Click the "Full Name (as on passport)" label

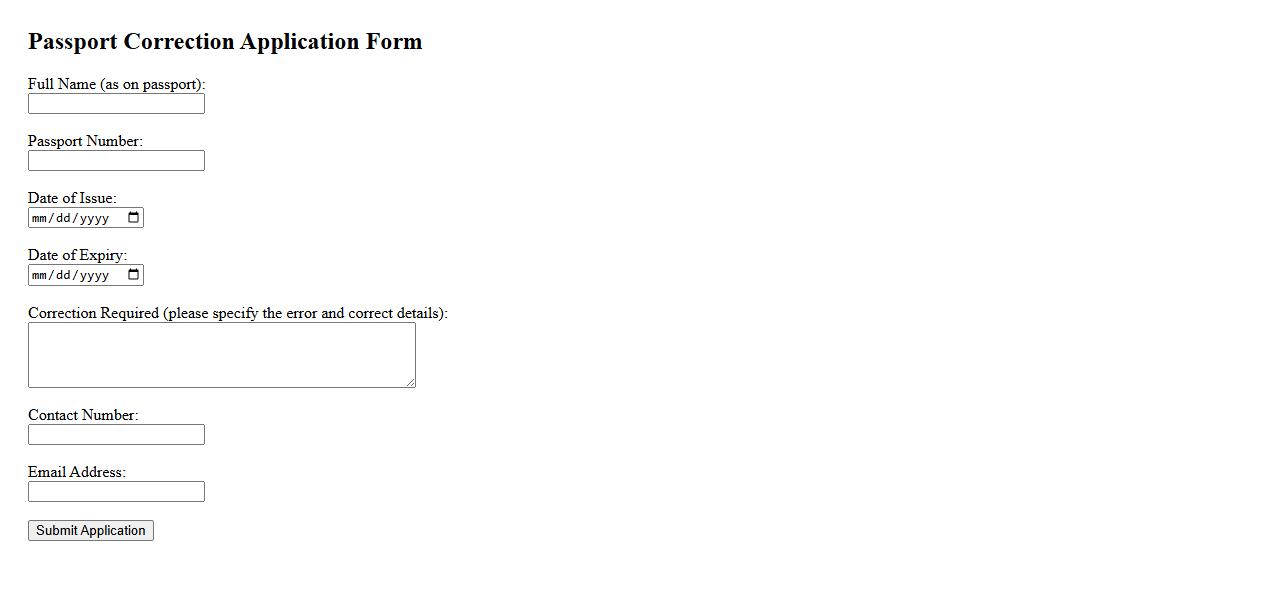point(116,84)
